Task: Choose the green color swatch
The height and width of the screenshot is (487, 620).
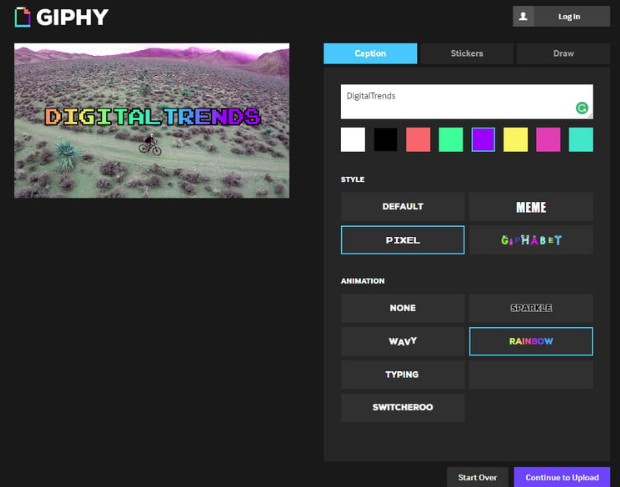Action: 451,140
